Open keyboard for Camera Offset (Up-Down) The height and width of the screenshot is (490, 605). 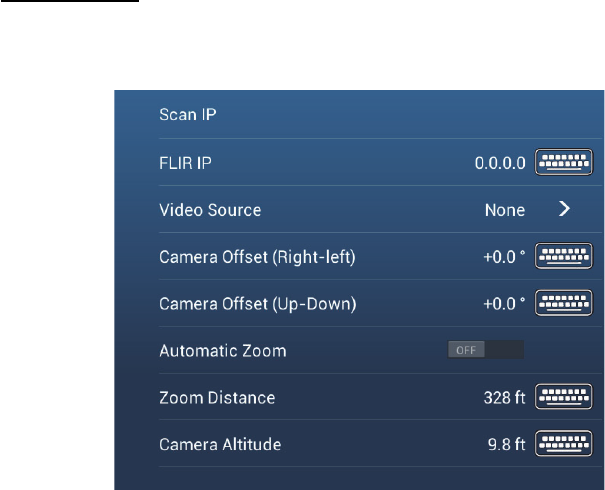tap(564, 303)
